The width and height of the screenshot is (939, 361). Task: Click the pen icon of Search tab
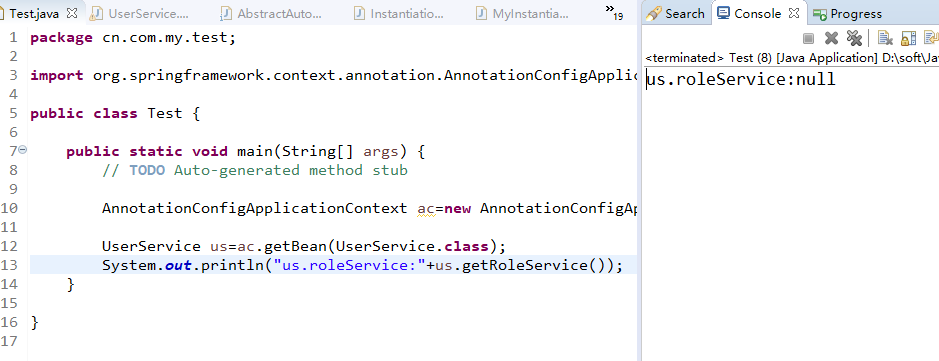654,13
